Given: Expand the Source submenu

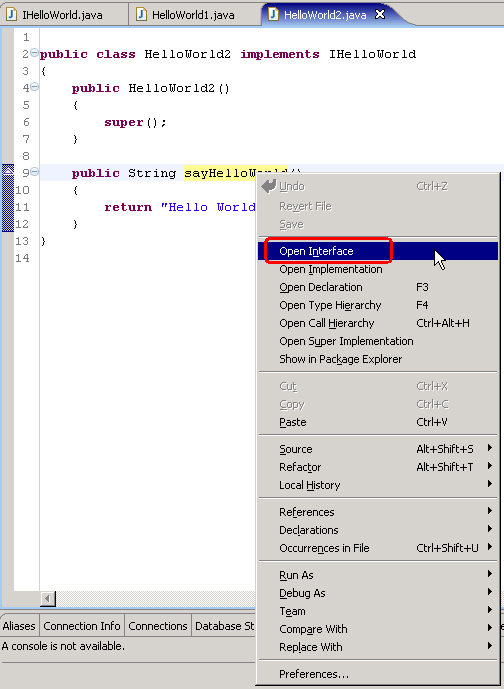Looking at the screenshot, I should 378,449.
